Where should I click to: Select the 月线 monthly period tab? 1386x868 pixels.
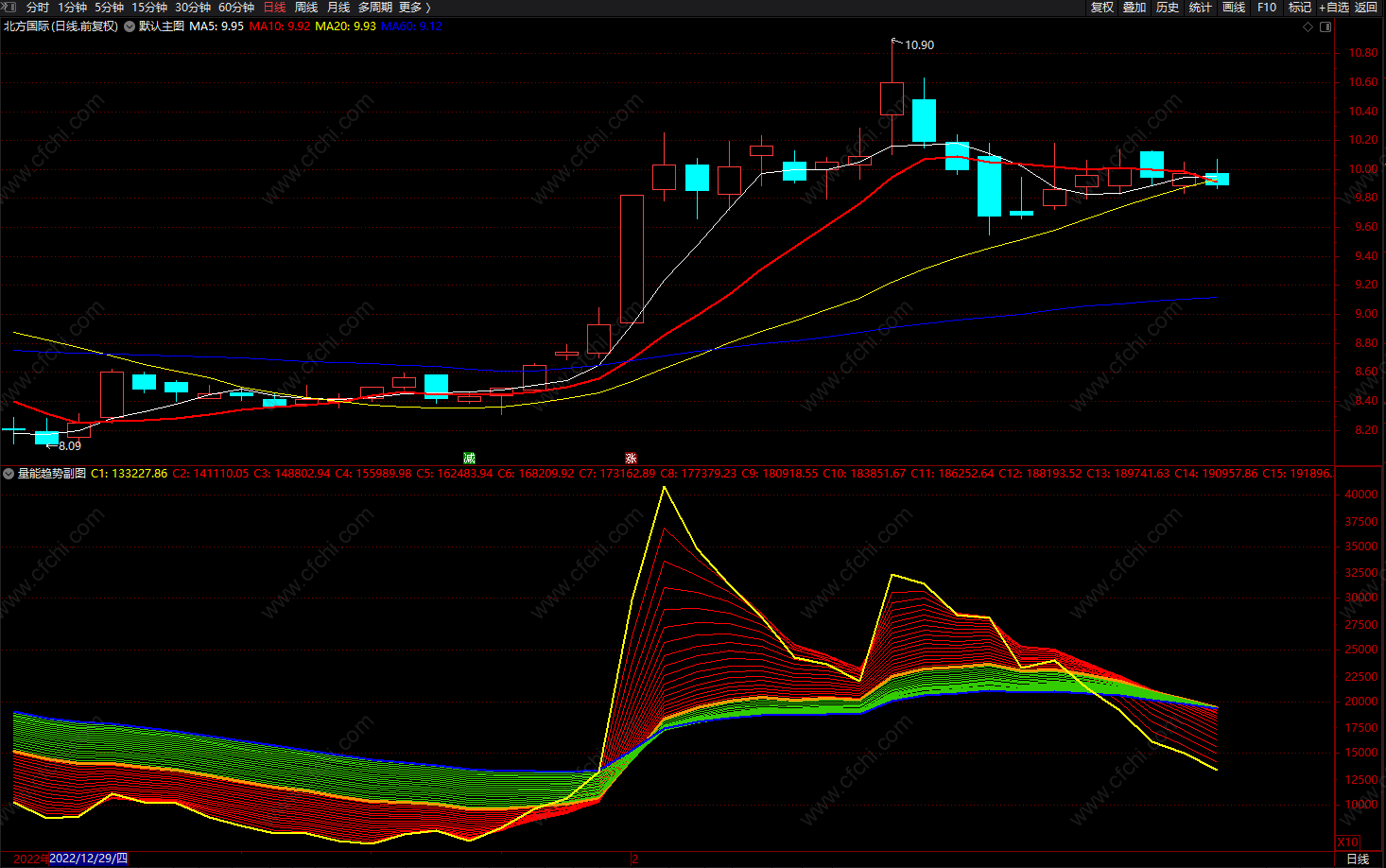pos(338,7)
